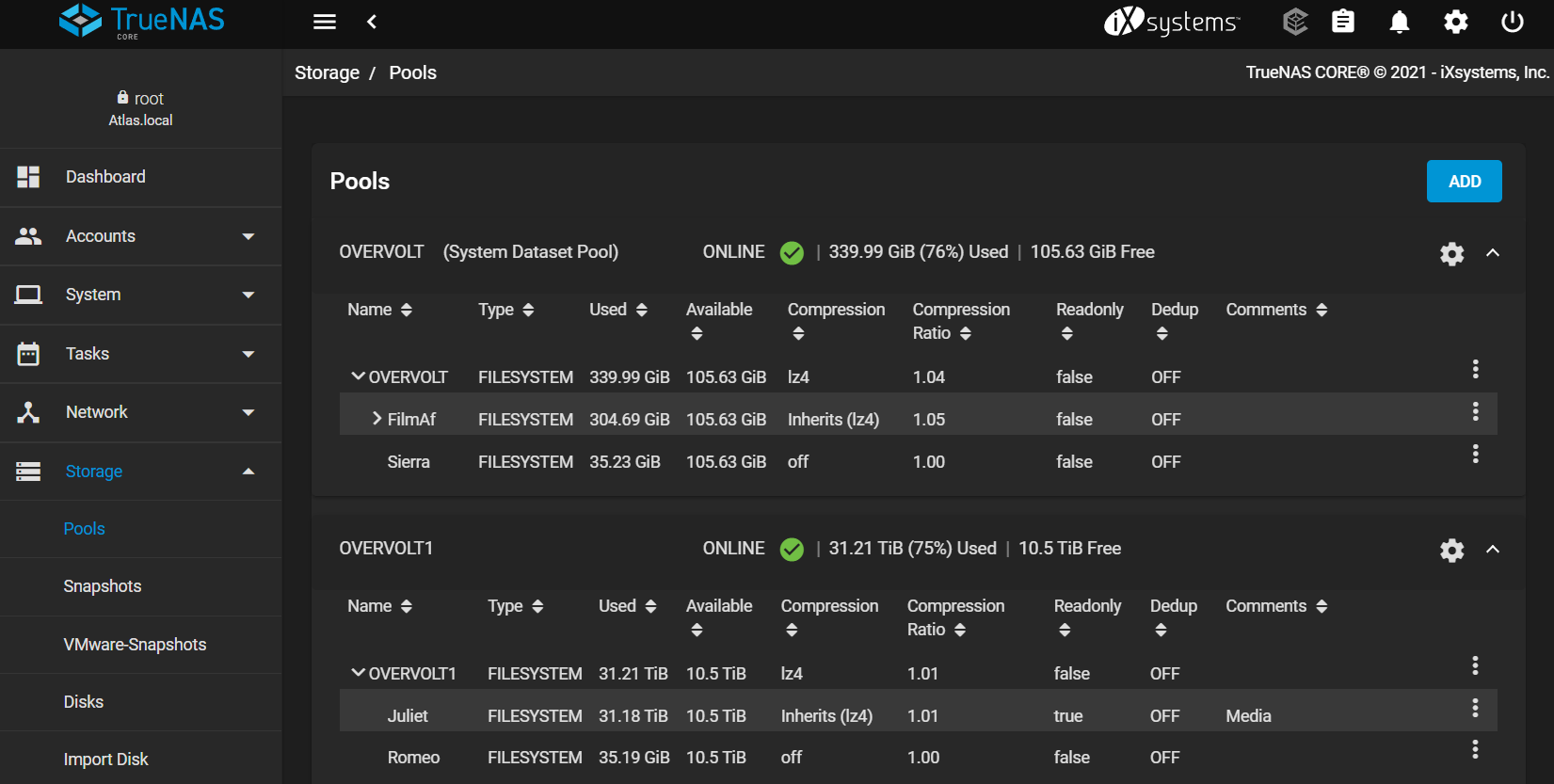Screen dimensions: 1554x784
Task: Click the OVERVOLT online status checkmark
Action: pos(792,253)
